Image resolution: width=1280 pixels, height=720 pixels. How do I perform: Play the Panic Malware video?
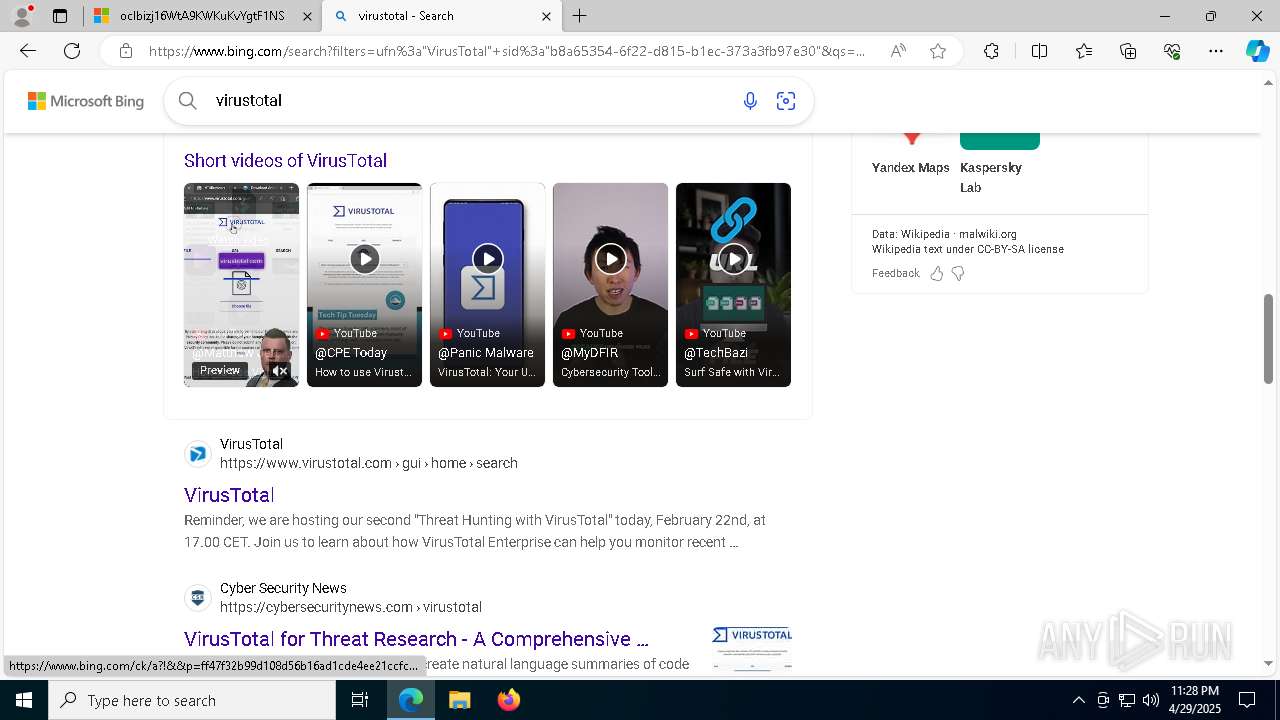(488, 259)
